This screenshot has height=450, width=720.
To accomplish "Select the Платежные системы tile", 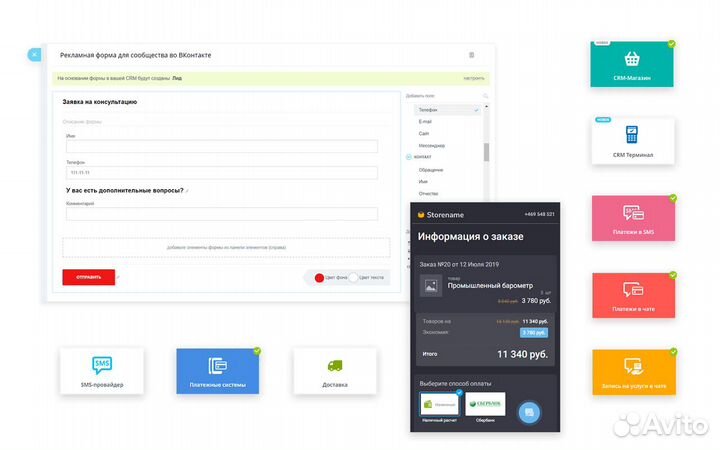I will 218,370.
